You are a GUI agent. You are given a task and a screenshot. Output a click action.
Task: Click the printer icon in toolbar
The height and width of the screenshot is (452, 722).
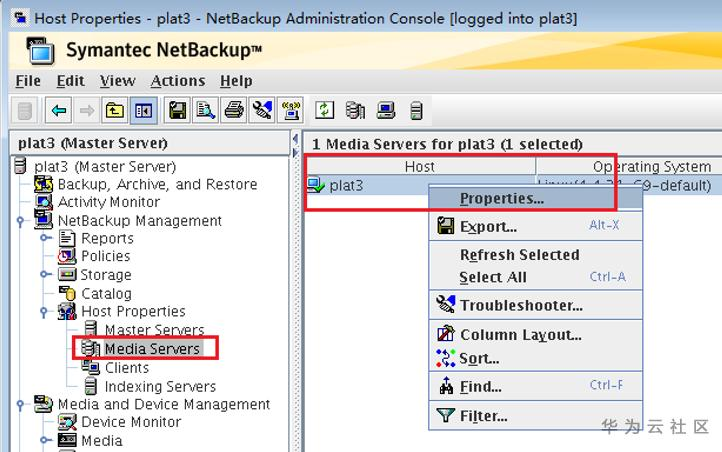pos(234,110)
